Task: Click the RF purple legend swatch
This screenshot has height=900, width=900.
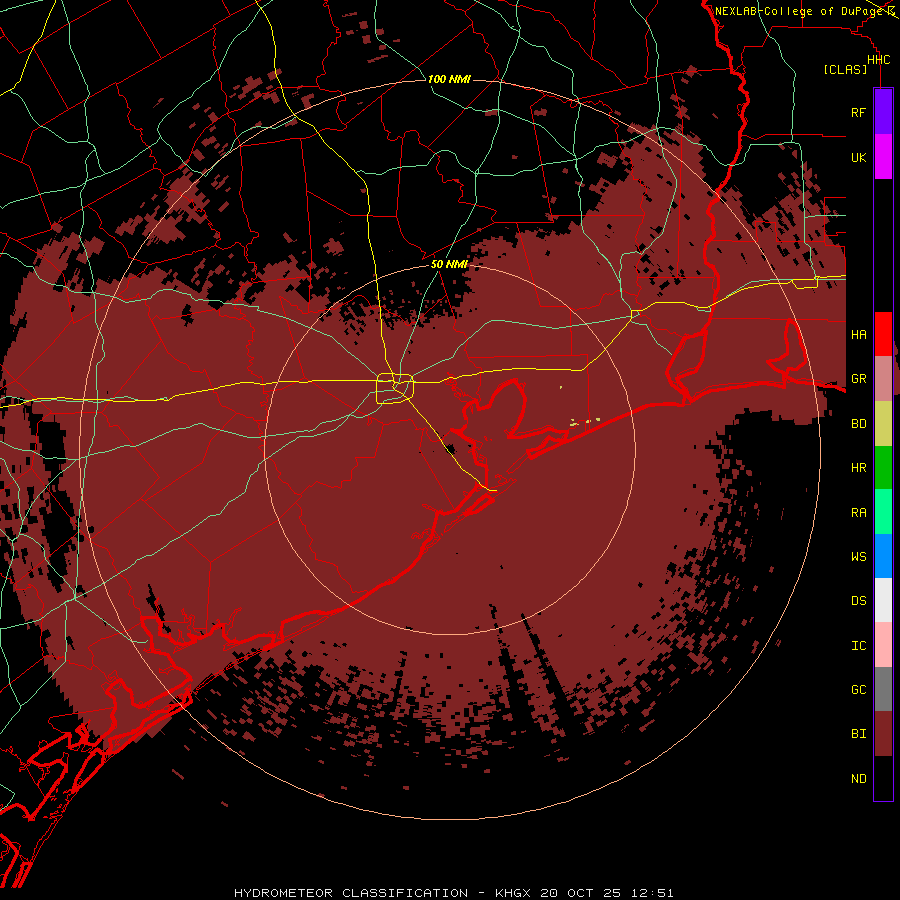Action: pos(883,112)
